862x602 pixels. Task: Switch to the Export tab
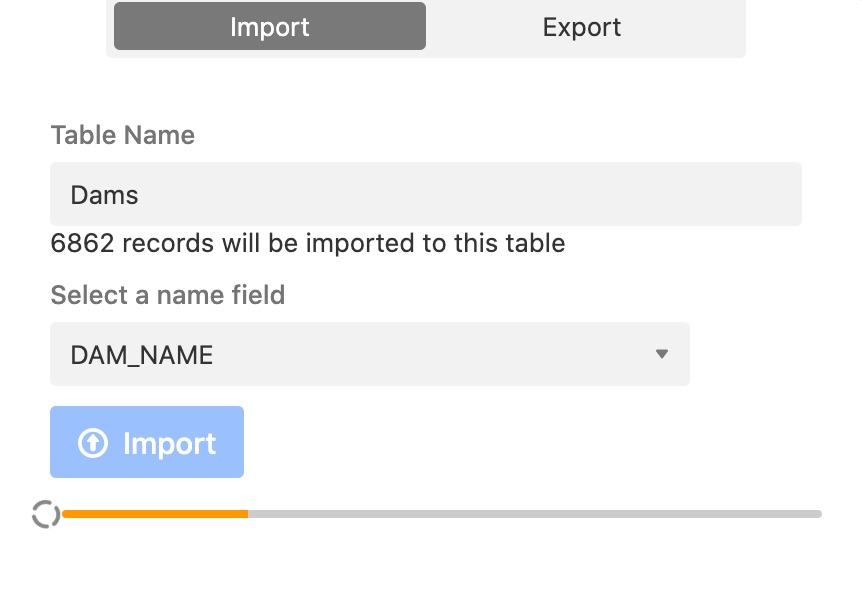coord(581,27)
